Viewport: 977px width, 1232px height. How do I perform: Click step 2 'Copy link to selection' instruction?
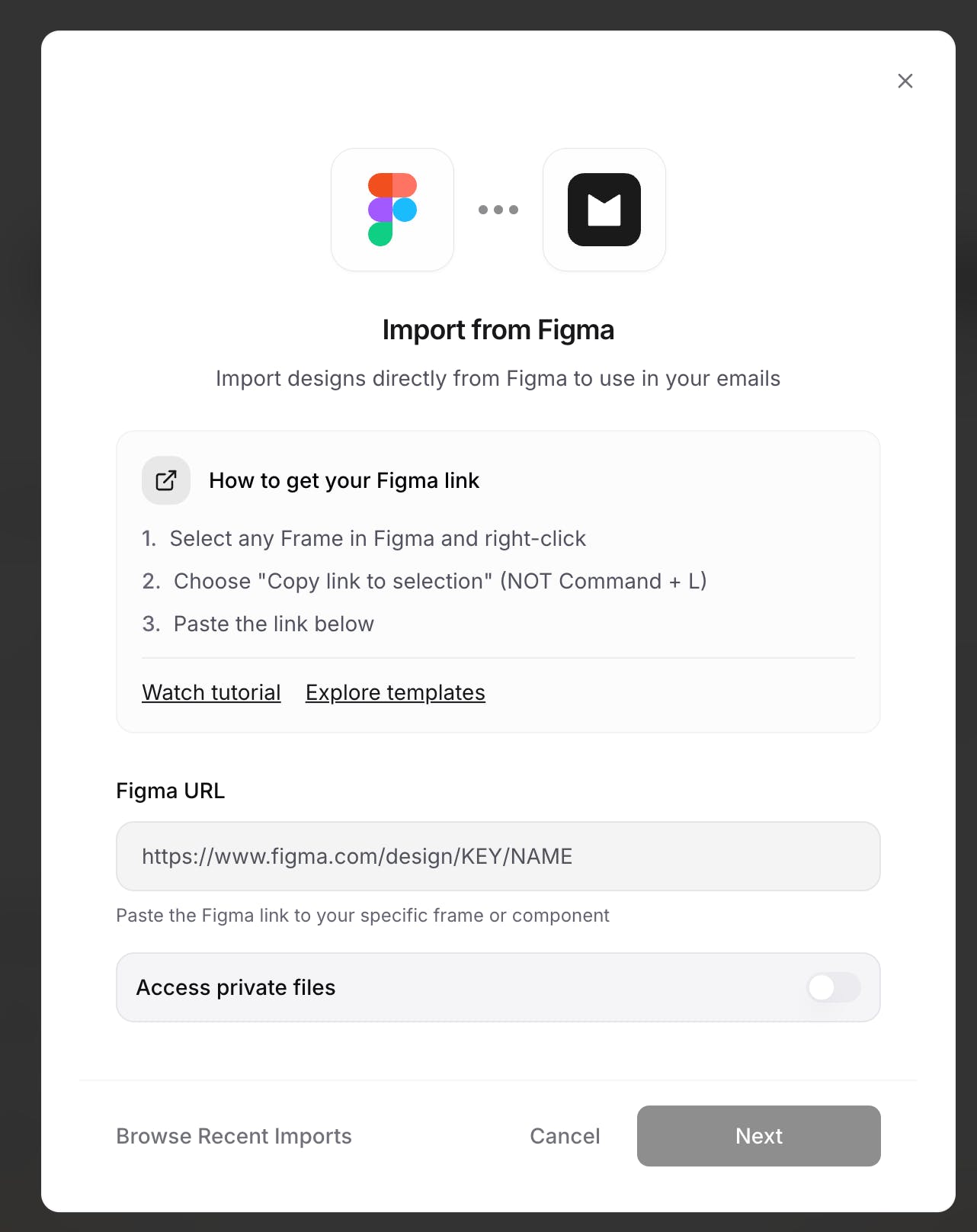(x=440, y=581)
